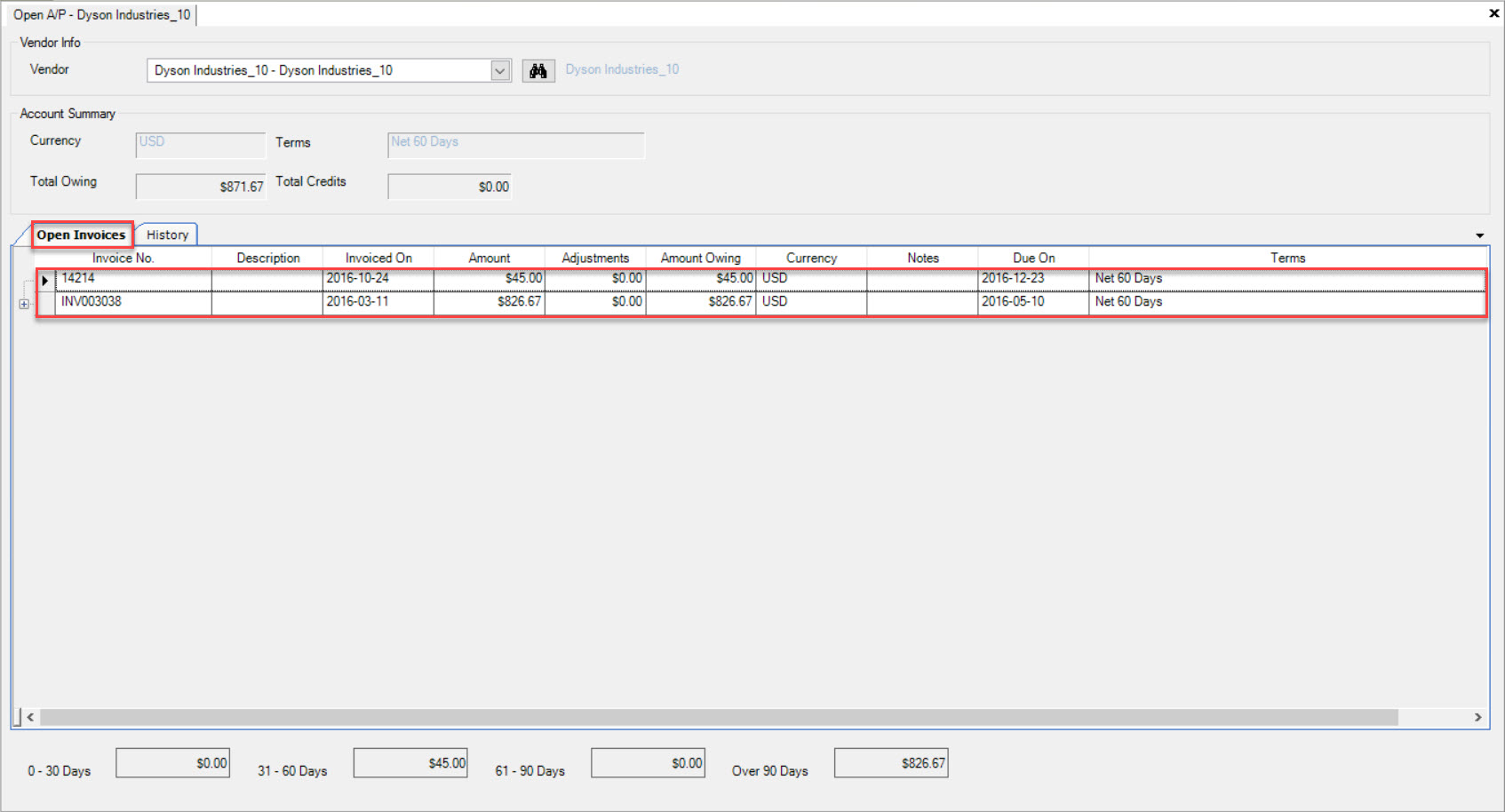This screenshot has width=1505, height=812.
Task: Click the 2016-03-11 invoiced date cell
Action: (378, 302)
